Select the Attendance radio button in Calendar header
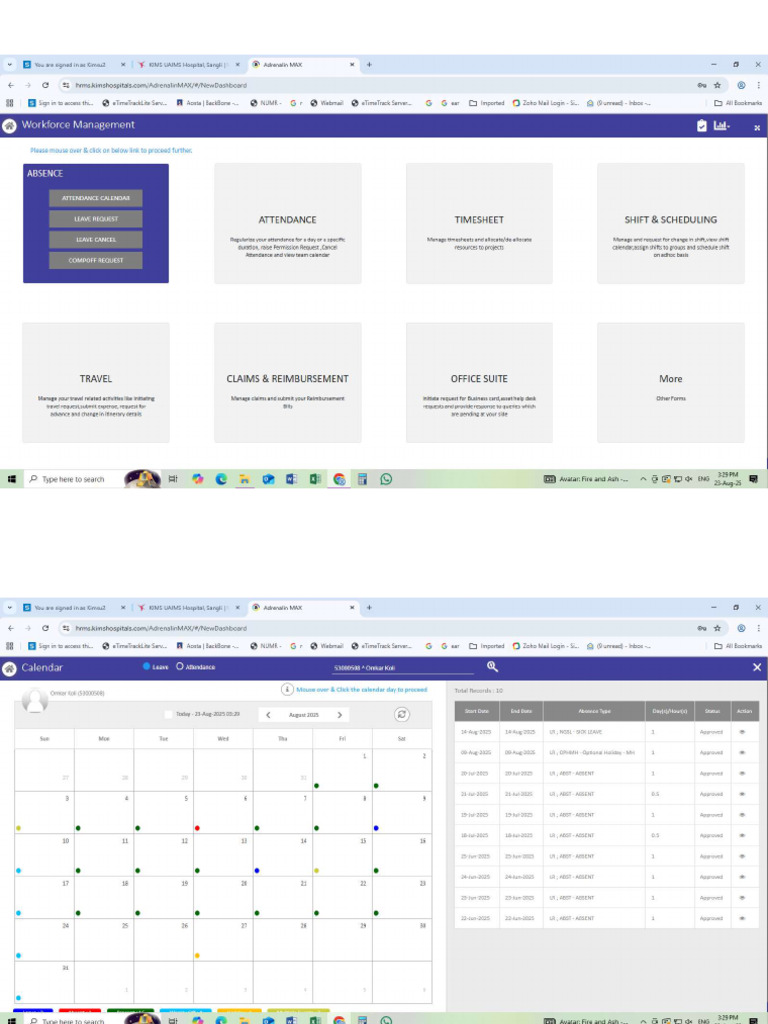768x1024 pixels. pyautogui.click(x=180, y=667)
